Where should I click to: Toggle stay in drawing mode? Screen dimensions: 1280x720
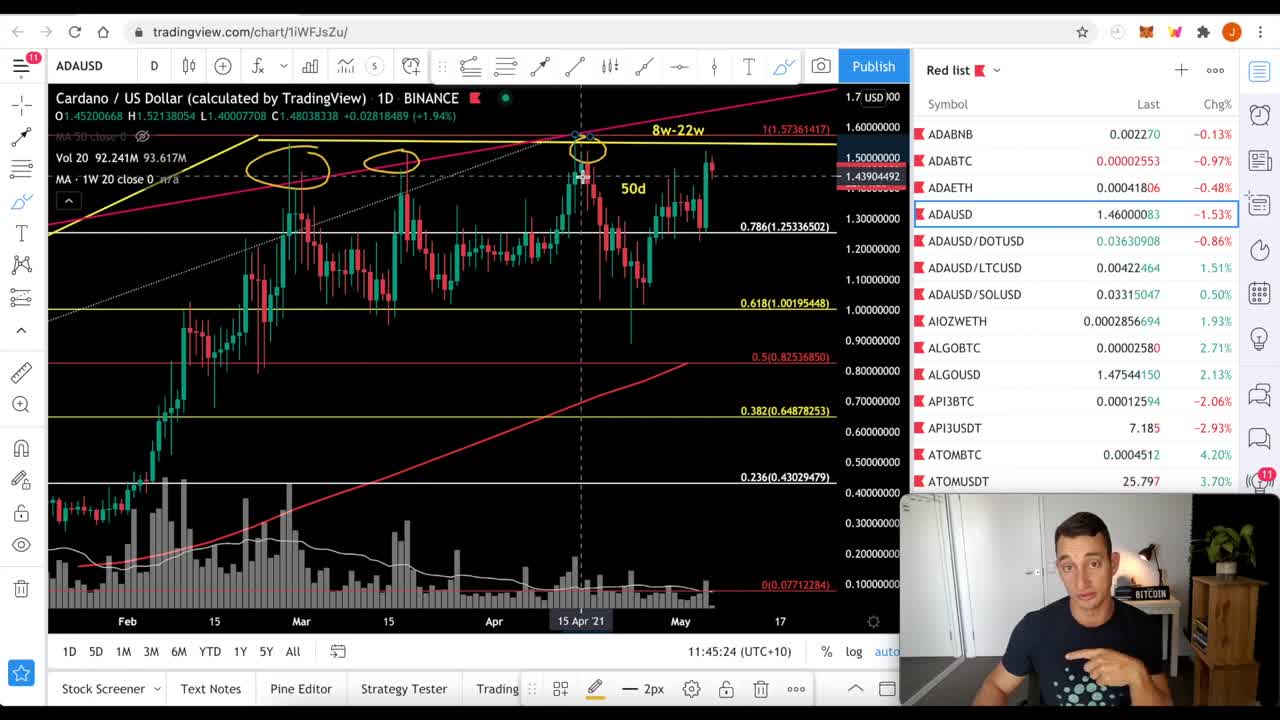21,480
